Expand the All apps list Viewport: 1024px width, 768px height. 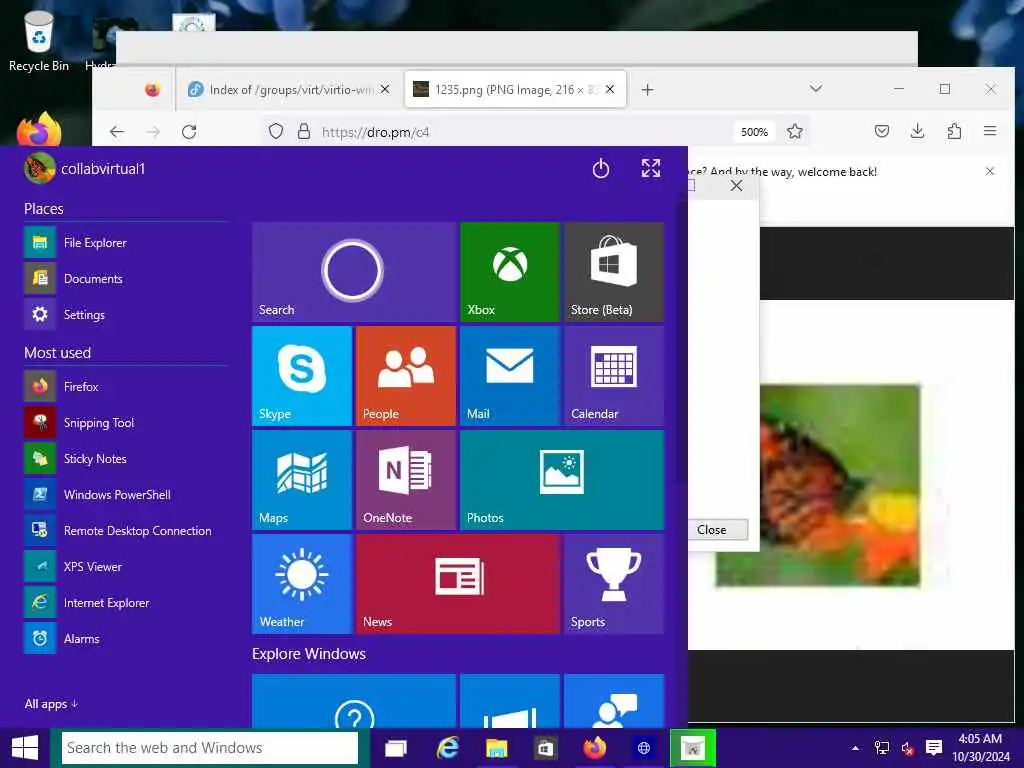[x=51, y=704]
